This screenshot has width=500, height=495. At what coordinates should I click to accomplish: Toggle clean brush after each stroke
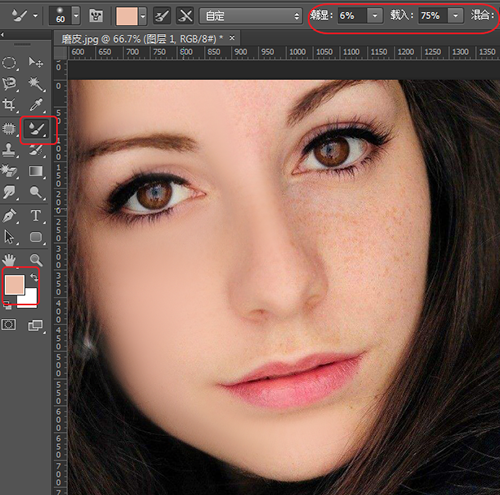point(185,16)
